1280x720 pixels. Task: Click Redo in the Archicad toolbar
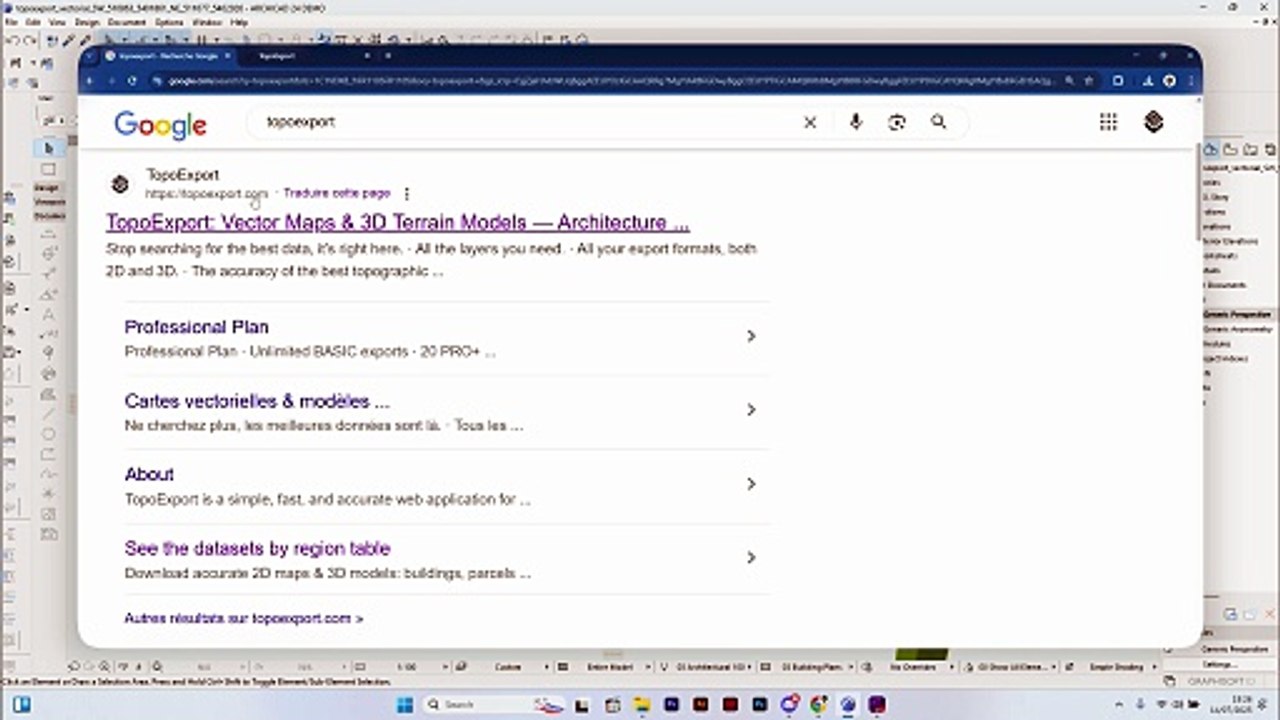coord(29,41)
